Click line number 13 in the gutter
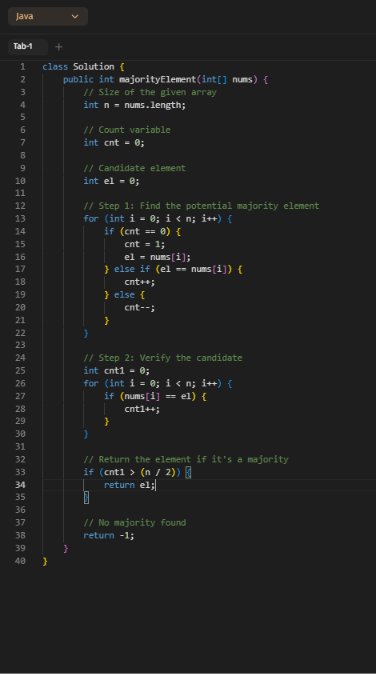Screen dimensions: 376x674 click(x=20, y=219)
